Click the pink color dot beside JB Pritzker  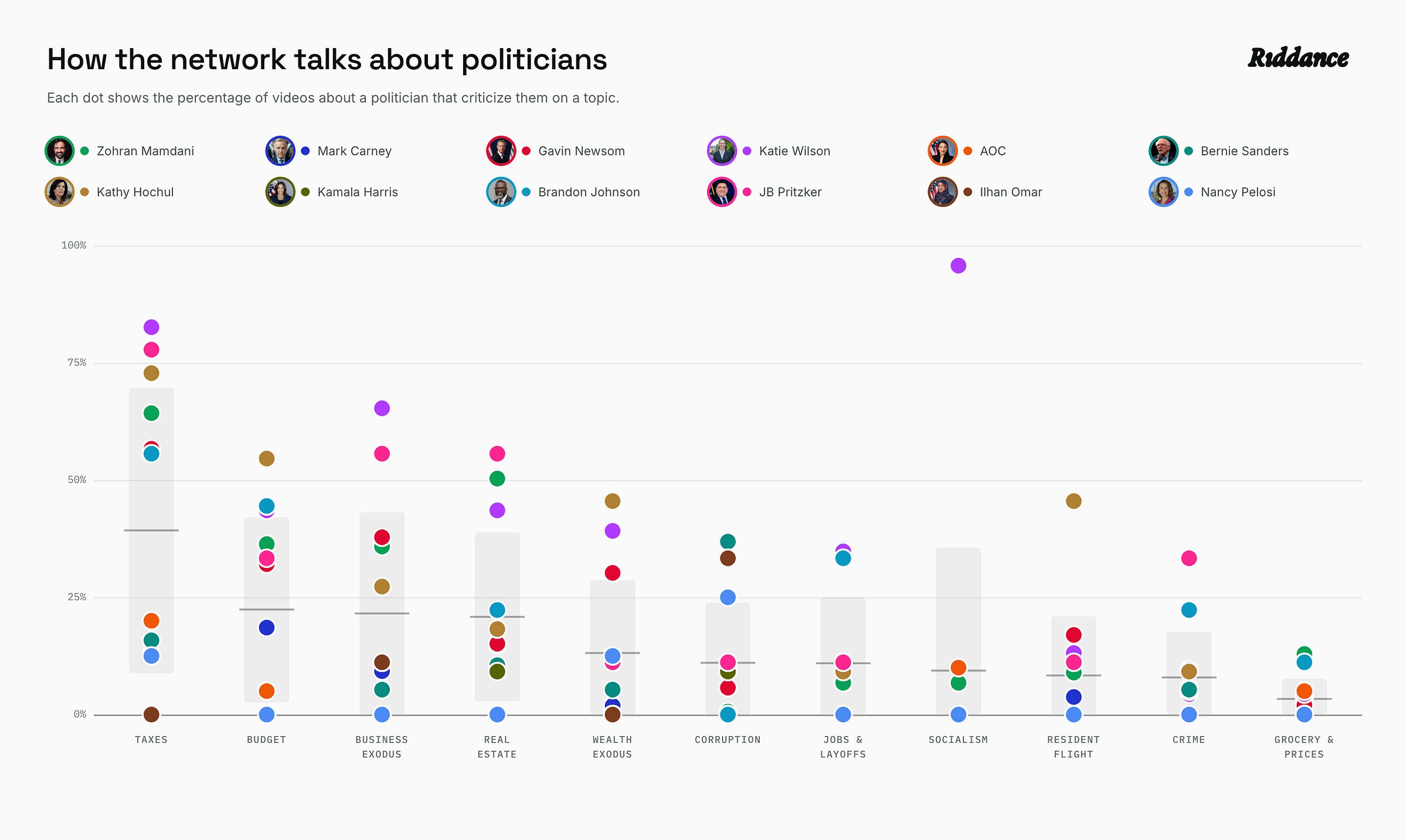747,192
